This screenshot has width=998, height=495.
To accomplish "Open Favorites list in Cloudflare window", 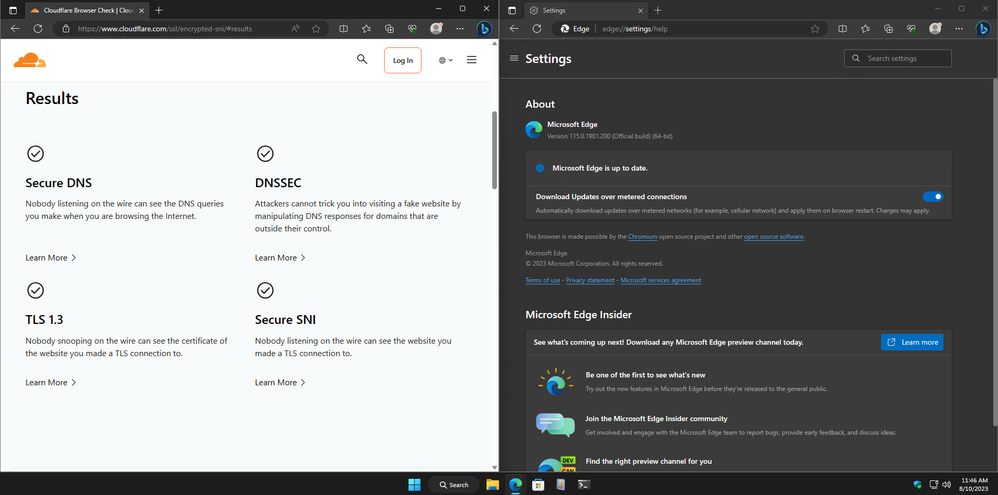I will 366,29.
